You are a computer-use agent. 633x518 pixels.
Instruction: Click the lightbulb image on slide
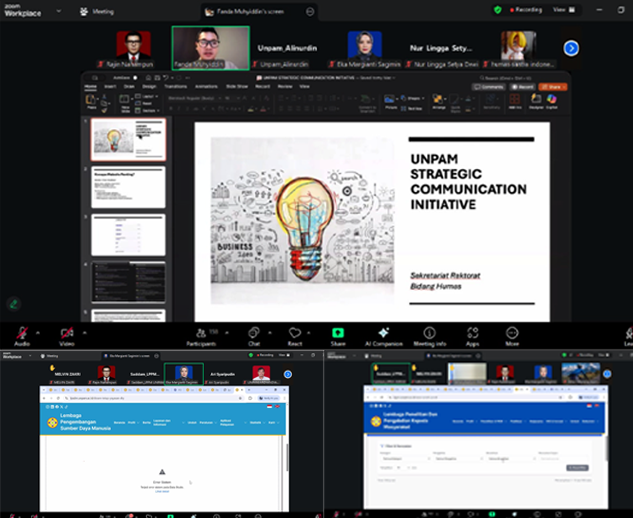(x=302, y=220)
